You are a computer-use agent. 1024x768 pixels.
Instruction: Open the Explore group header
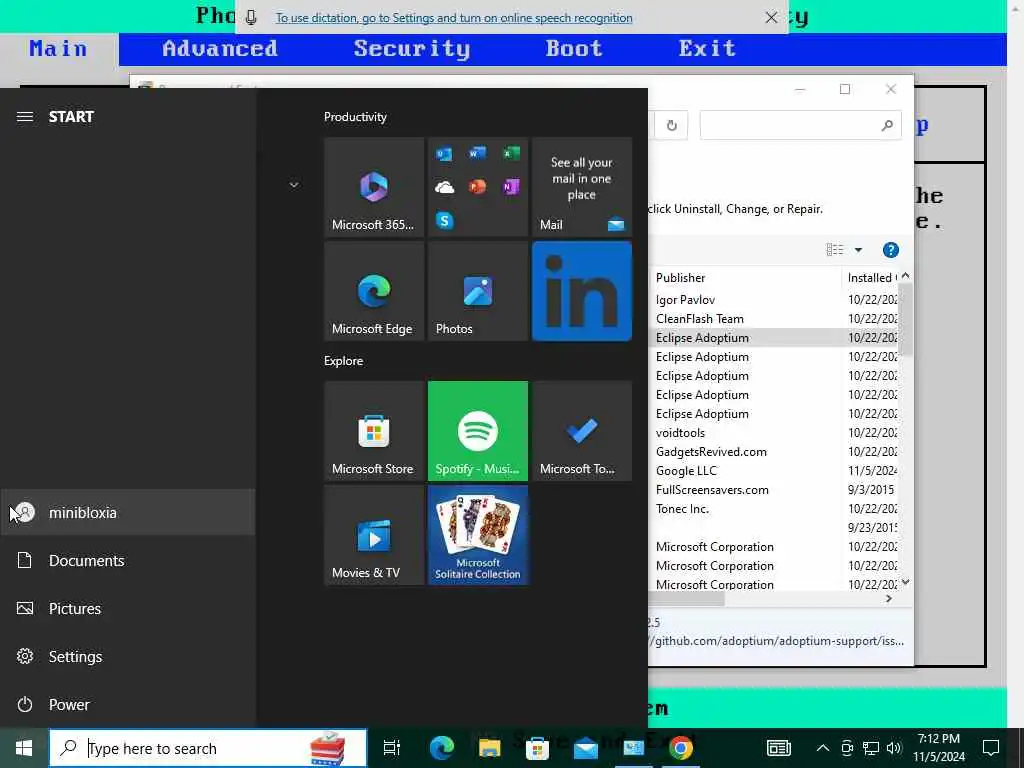(x=344, y=361)
